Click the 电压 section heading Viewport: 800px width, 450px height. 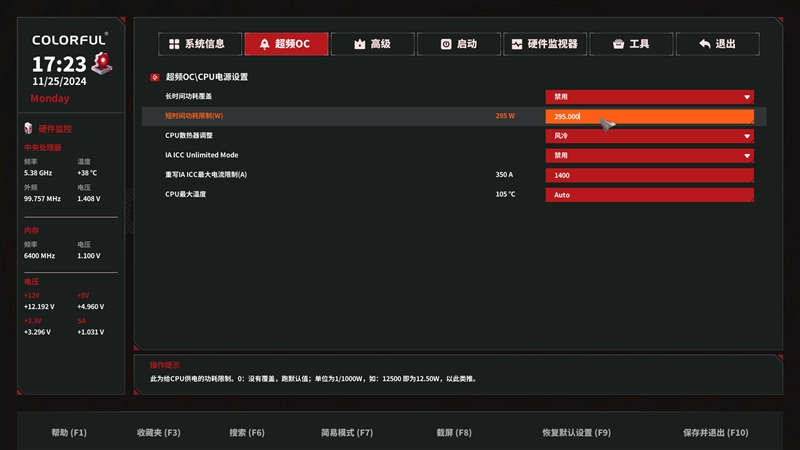click(x=31, y=282)
